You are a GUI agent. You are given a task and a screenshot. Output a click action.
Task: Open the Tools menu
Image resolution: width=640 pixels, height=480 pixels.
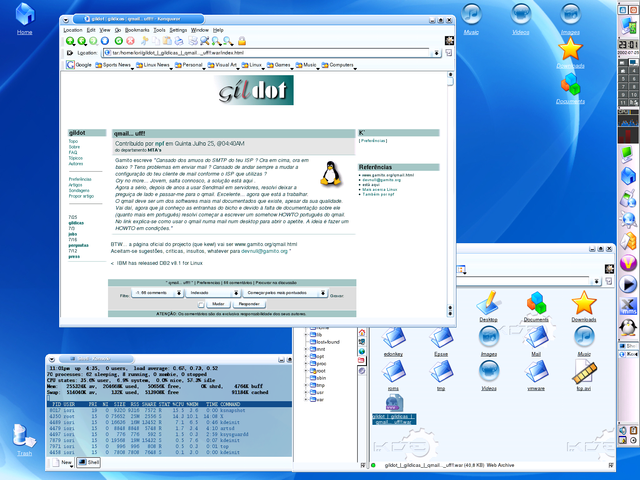tap(159, 30)
